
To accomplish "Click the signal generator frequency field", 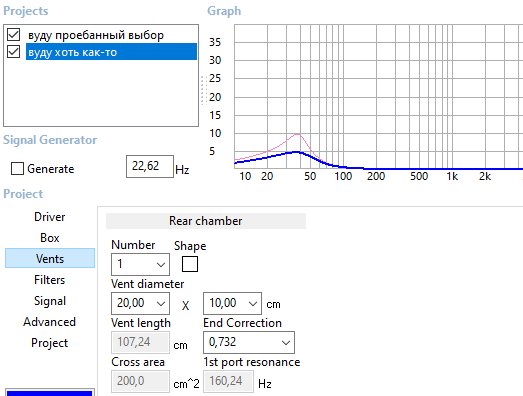I will tap(150, 166).
